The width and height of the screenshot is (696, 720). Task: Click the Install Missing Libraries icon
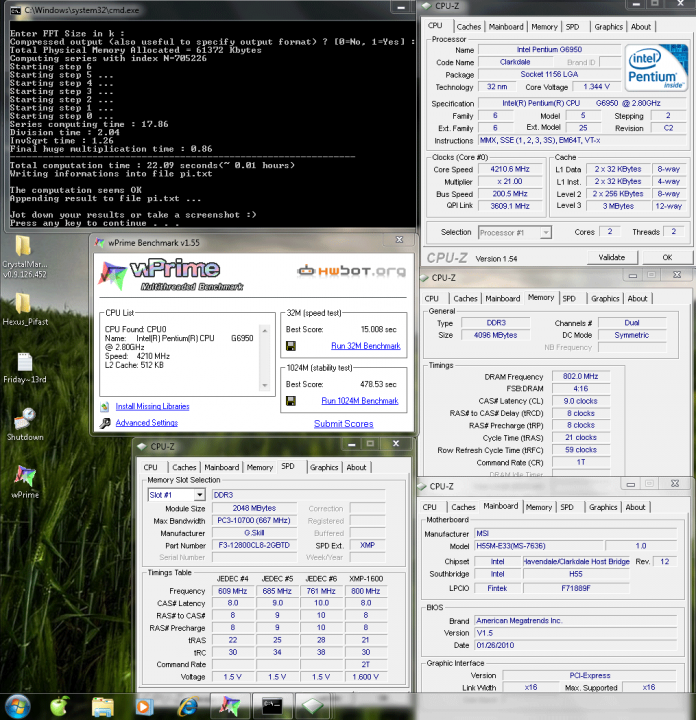point(105,406)
